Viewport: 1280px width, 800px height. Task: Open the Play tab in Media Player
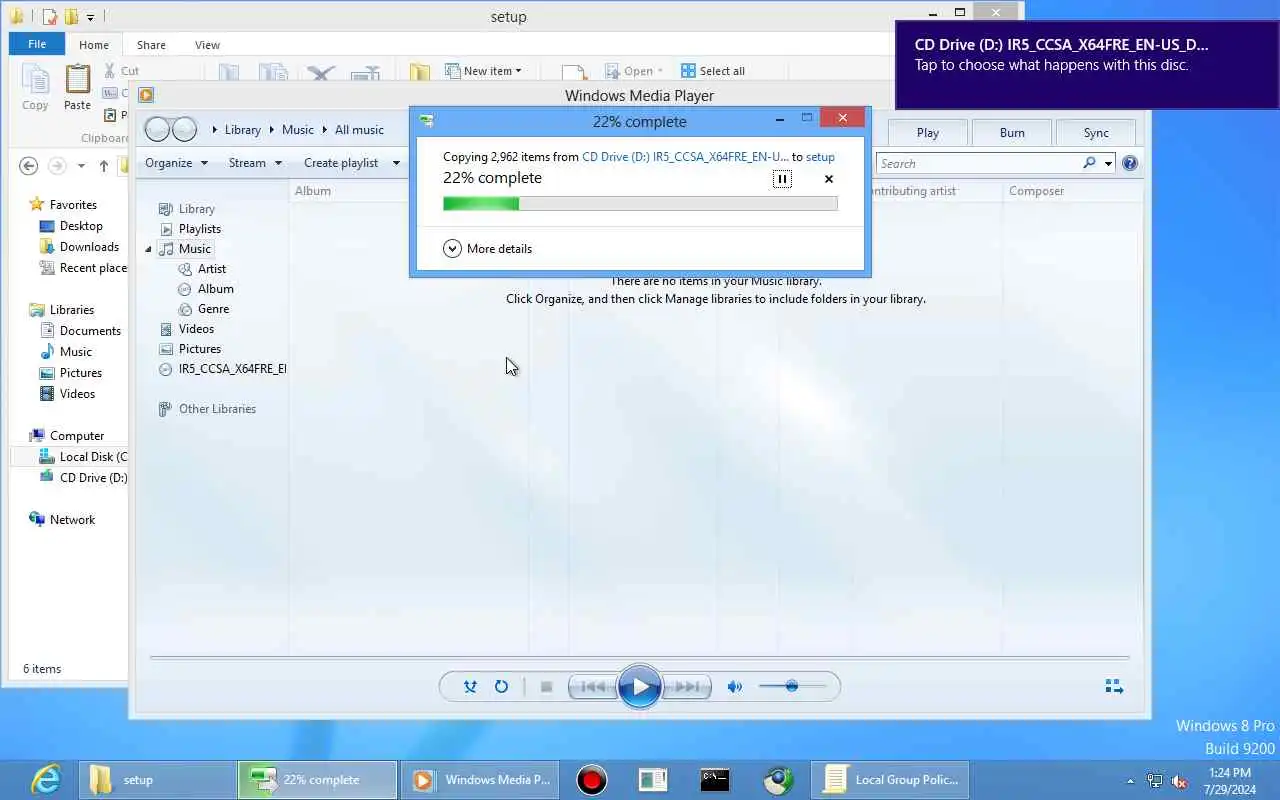(927, 133)
